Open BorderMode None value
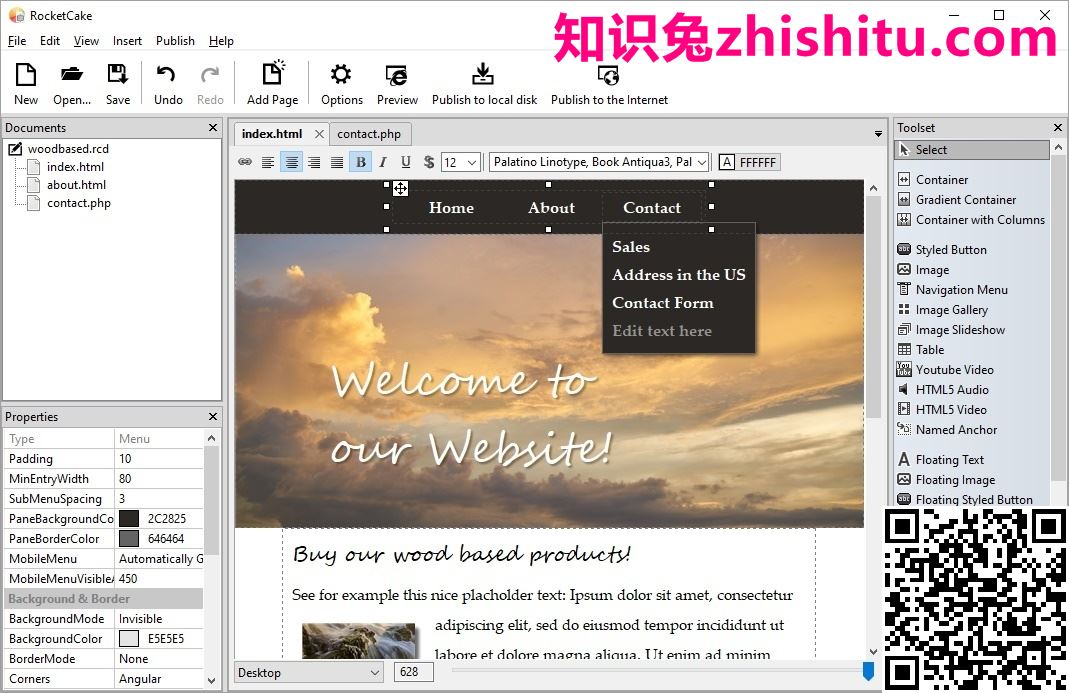This screenshot has height=693, width=1069. [160, 659]
